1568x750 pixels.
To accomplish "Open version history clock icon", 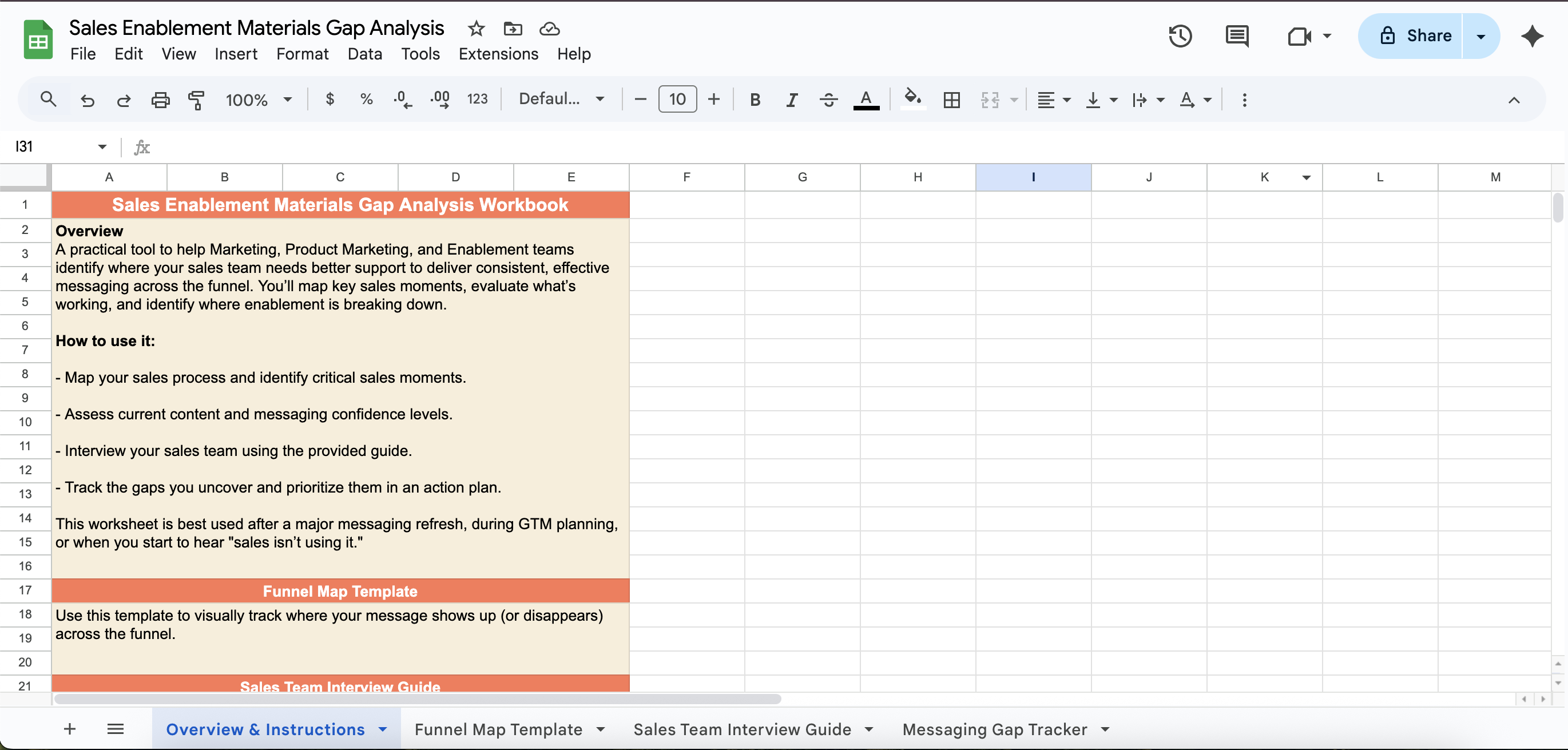I will pos(1180,36).
